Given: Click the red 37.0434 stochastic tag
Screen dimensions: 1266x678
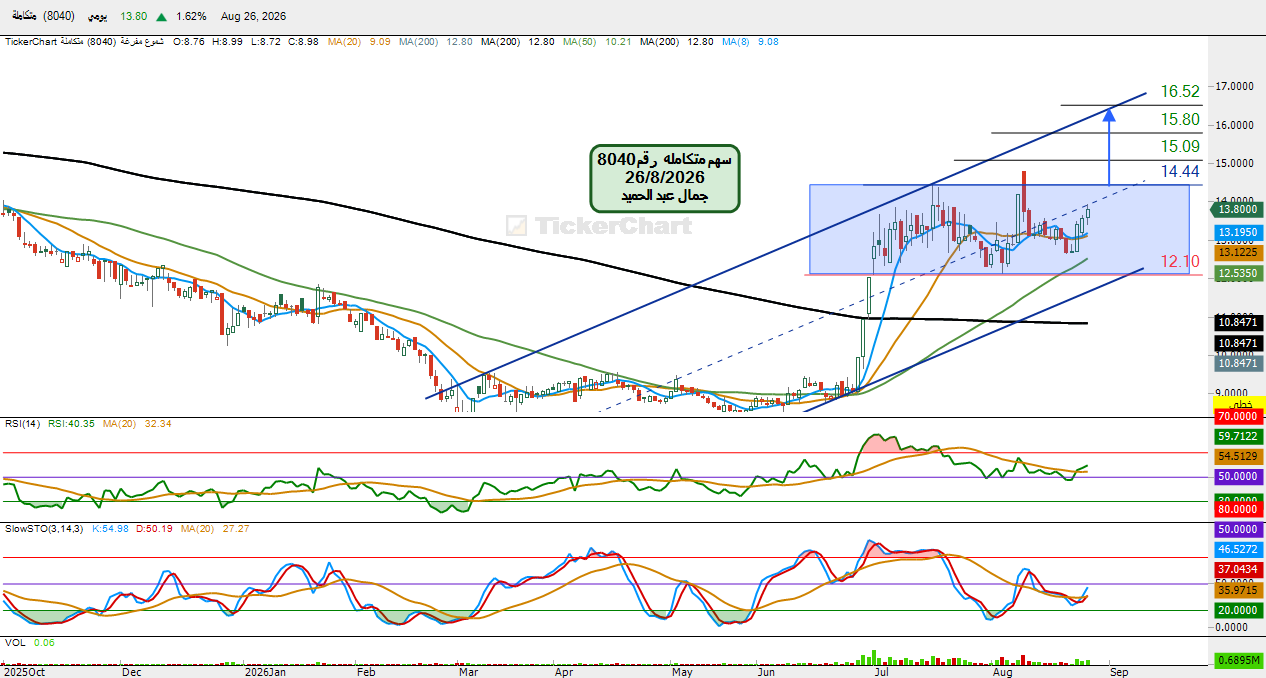Looking at the screenshot, I should (1237, 569).
